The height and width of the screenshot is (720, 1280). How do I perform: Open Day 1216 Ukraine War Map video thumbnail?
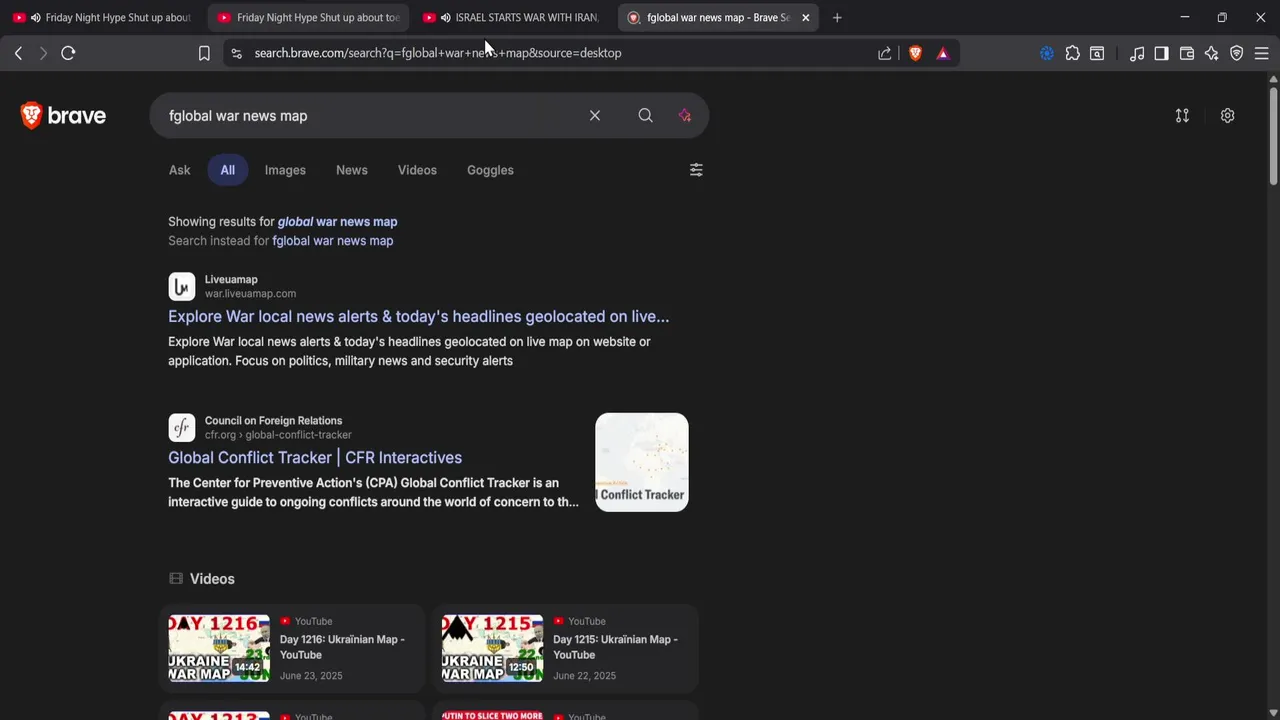[219, 648]
